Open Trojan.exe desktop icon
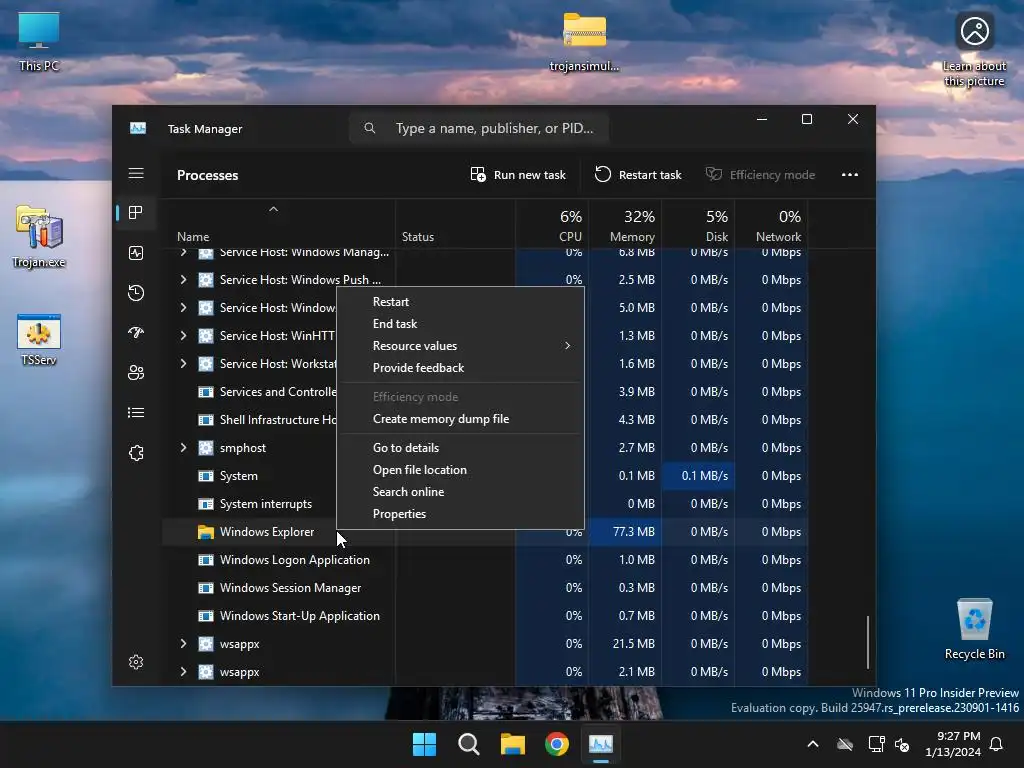Viewport: 1024px width, 768px height. point(39,236)
